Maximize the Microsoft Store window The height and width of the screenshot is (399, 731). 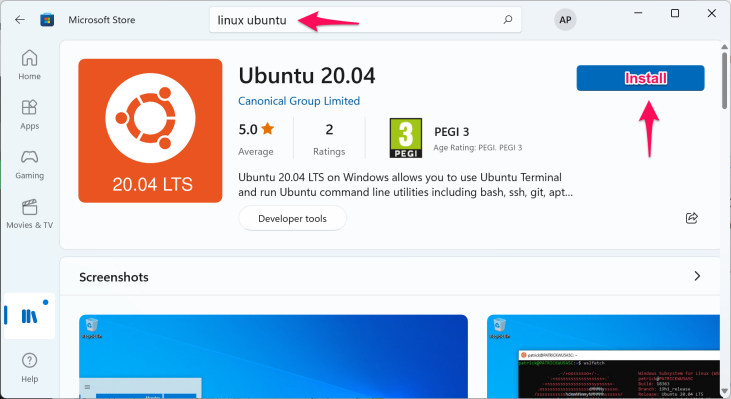[x=675, y=13]
